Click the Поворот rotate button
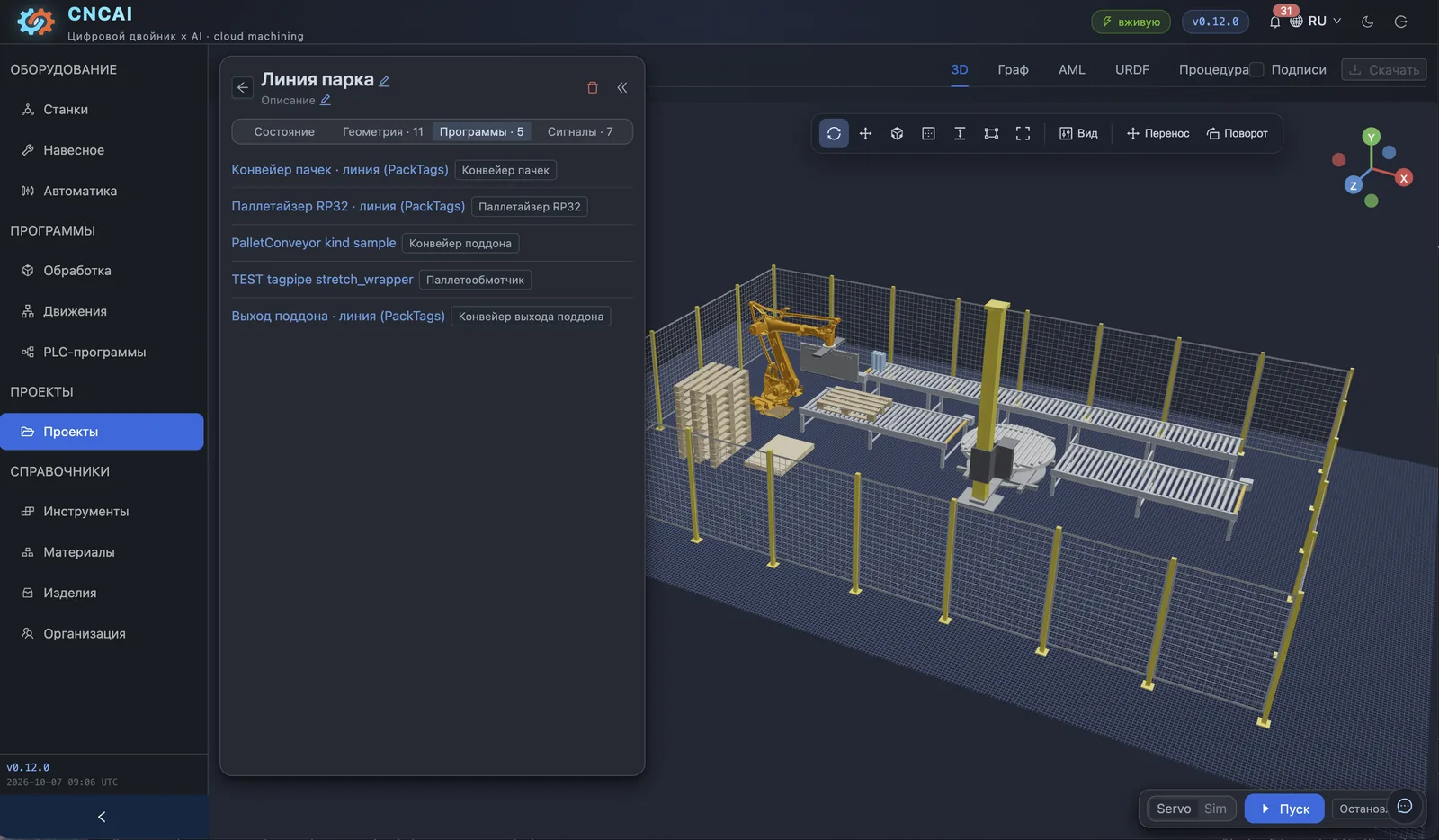This screenshot has height=840, width=1439. click(1238, 133)
